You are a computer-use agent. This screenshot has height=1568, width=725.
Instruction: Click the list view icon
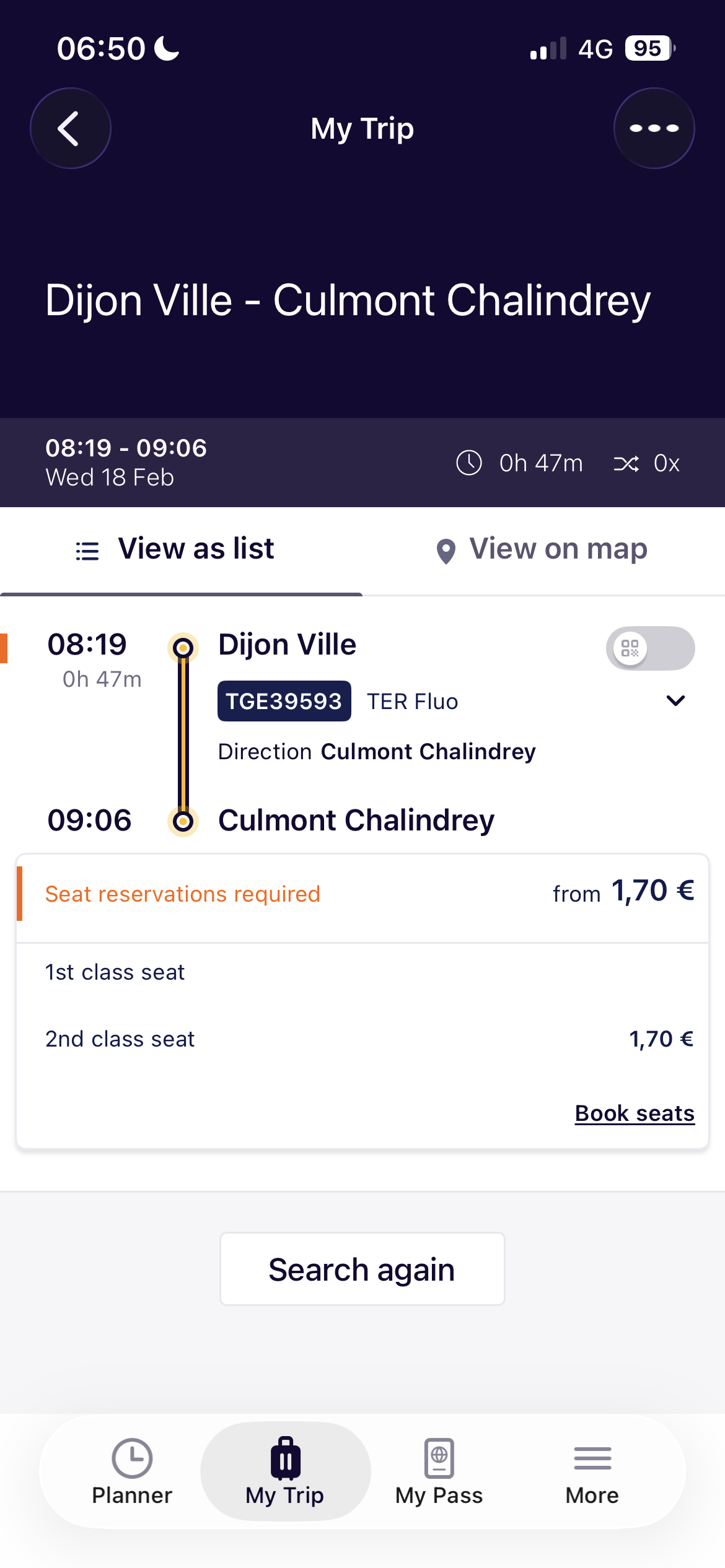coord(87,551)
